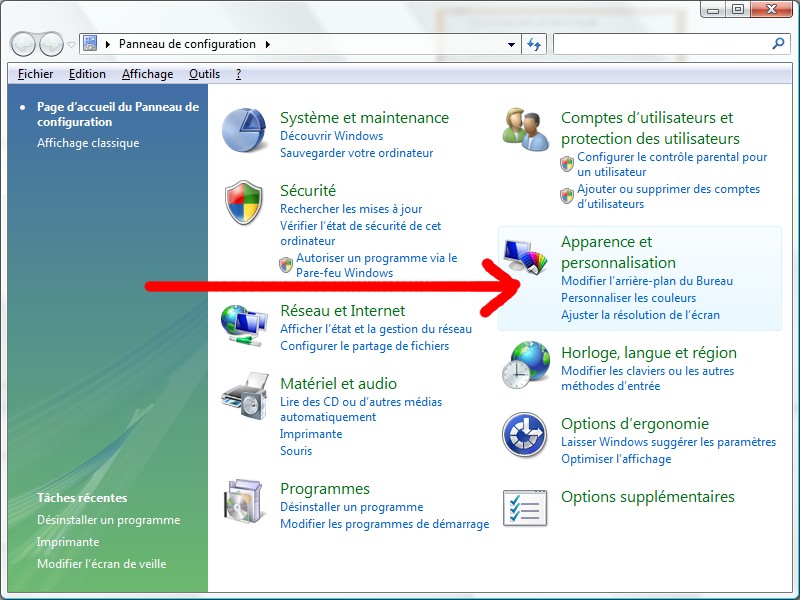The width and height of the screenshot is (800, 600).
Task: Click Ajuster la résolution de l'écran
Action: tap(640, 315)
